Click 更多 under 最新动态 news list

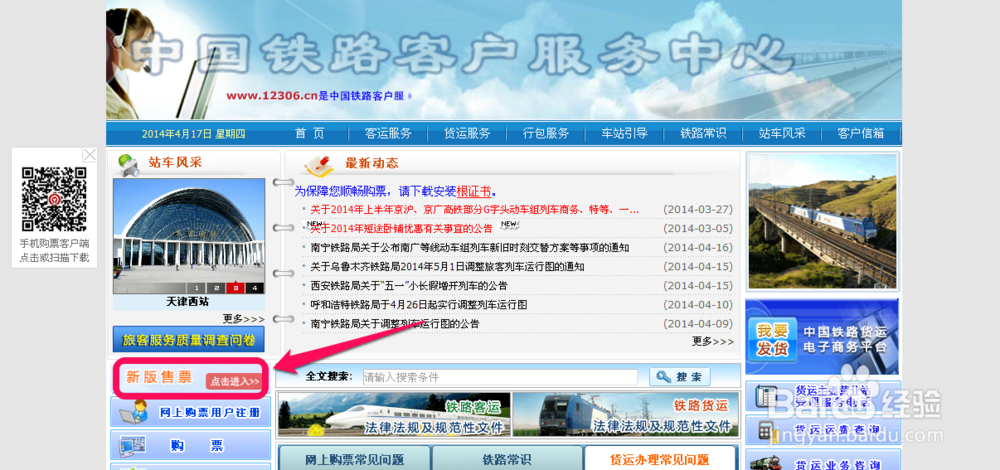(x=712, y=342)
